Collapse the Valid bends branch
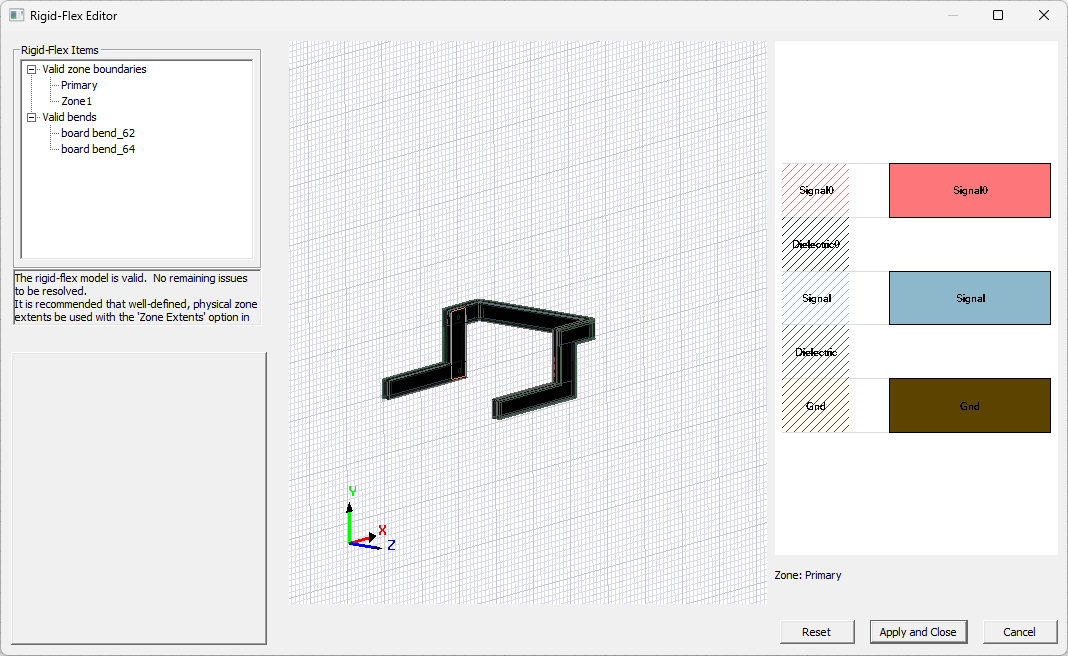1068x656 pixels. (x=30, y=117)
